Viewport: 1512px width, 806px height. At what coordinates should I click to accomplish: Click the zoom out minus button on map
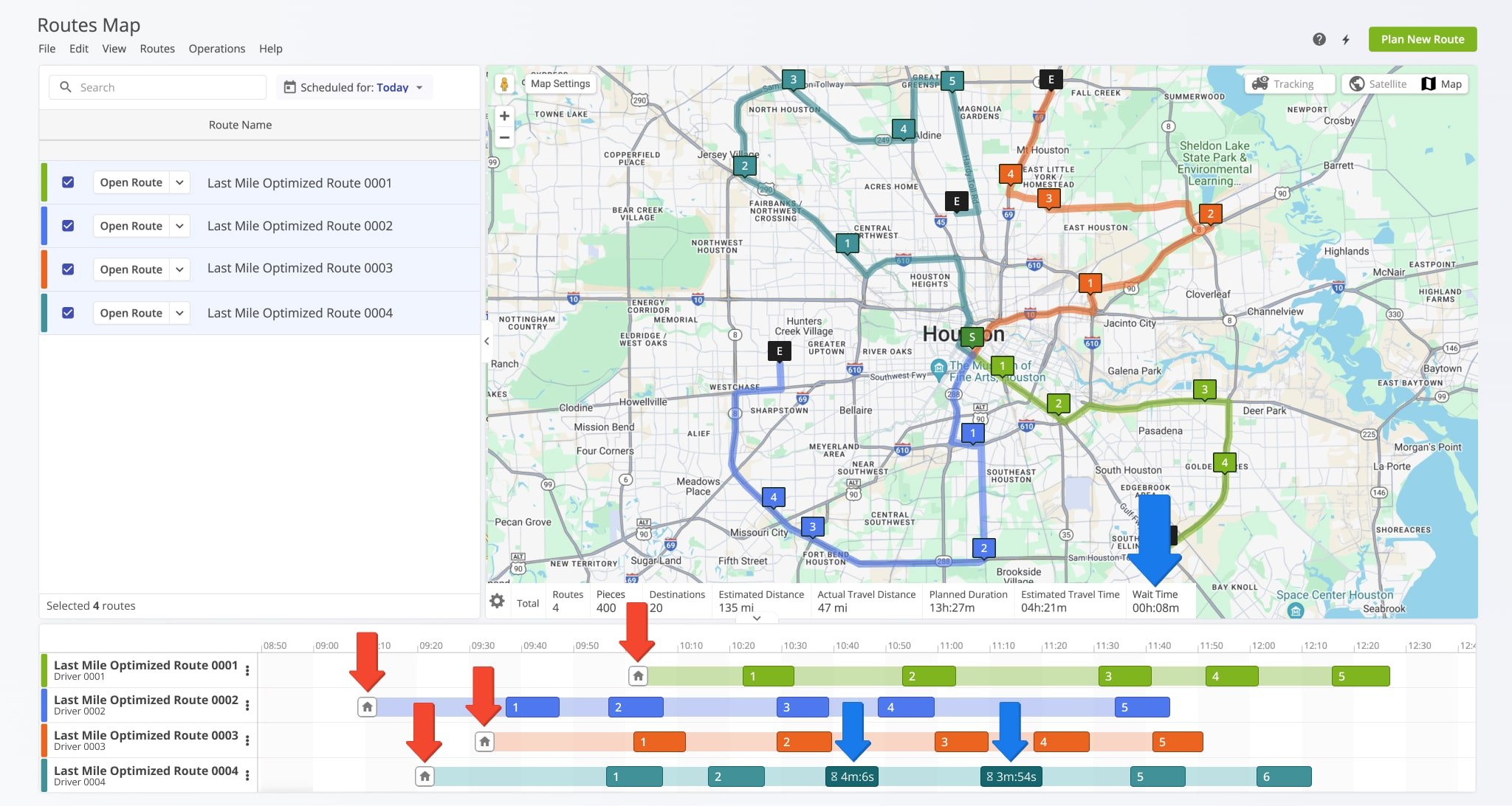click(504, 137)
